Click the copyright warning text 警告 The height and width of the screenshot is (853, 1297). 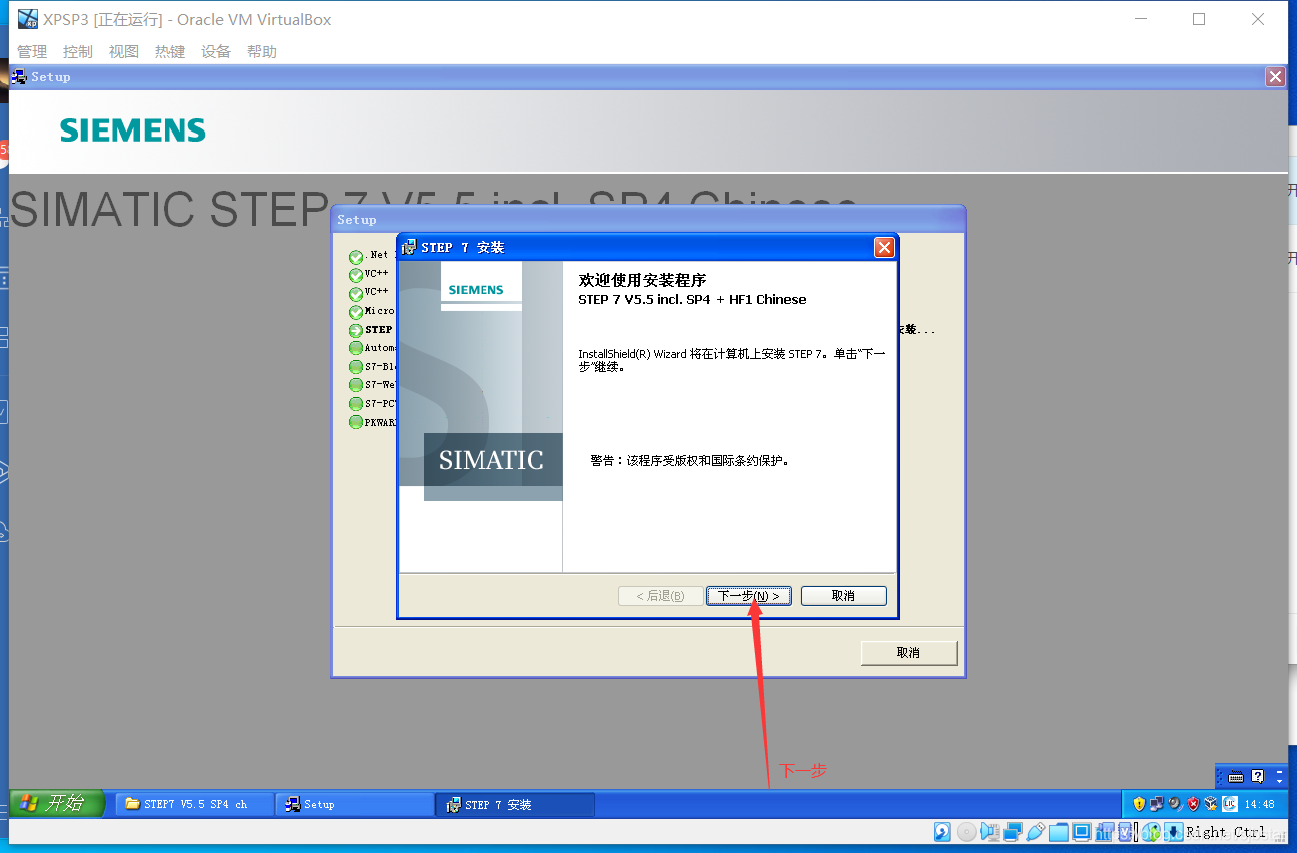(689, 461)
